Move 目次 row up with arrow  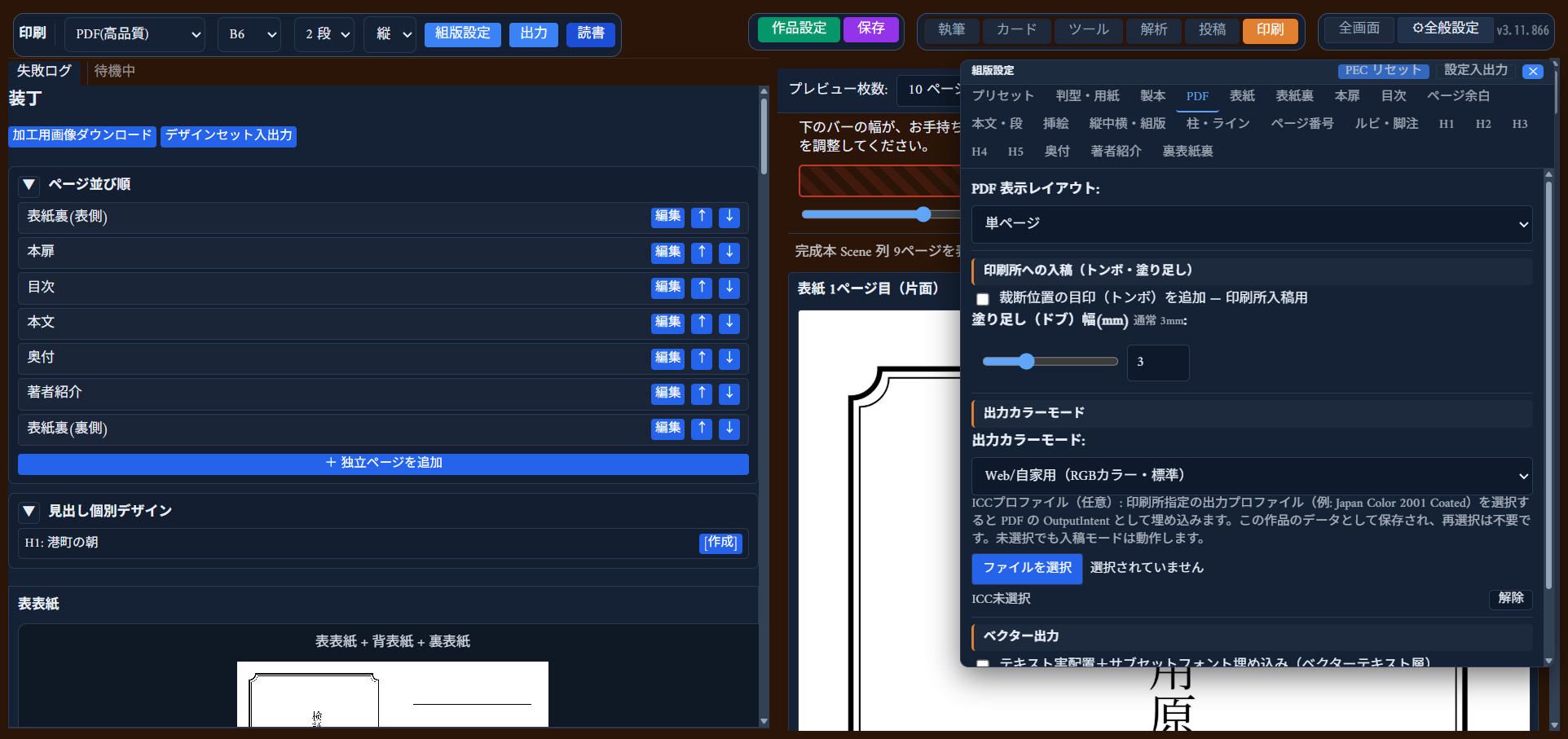point(702,288)
